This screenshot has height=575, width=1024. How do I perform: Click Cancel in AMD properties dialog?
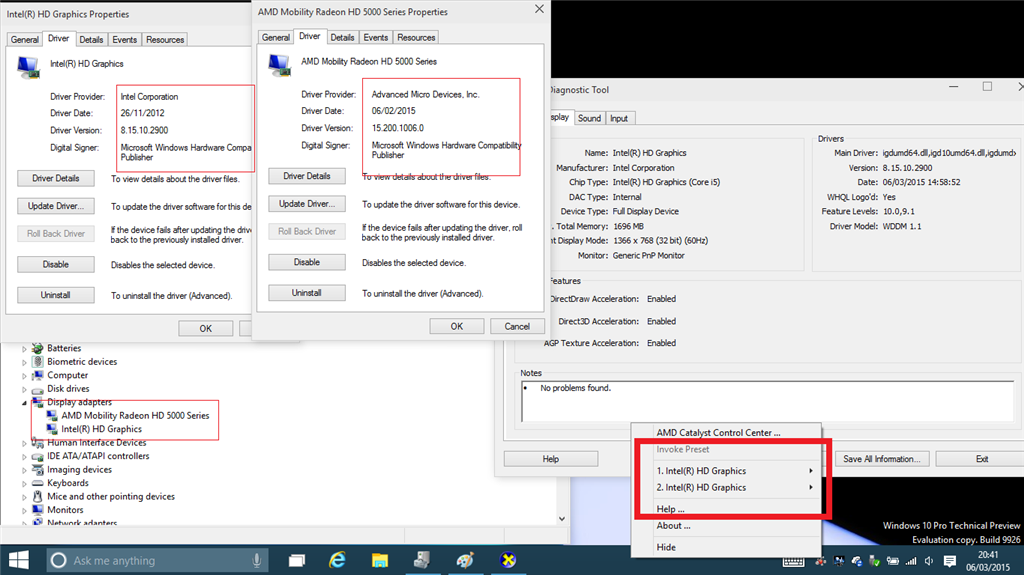[517, 326]
